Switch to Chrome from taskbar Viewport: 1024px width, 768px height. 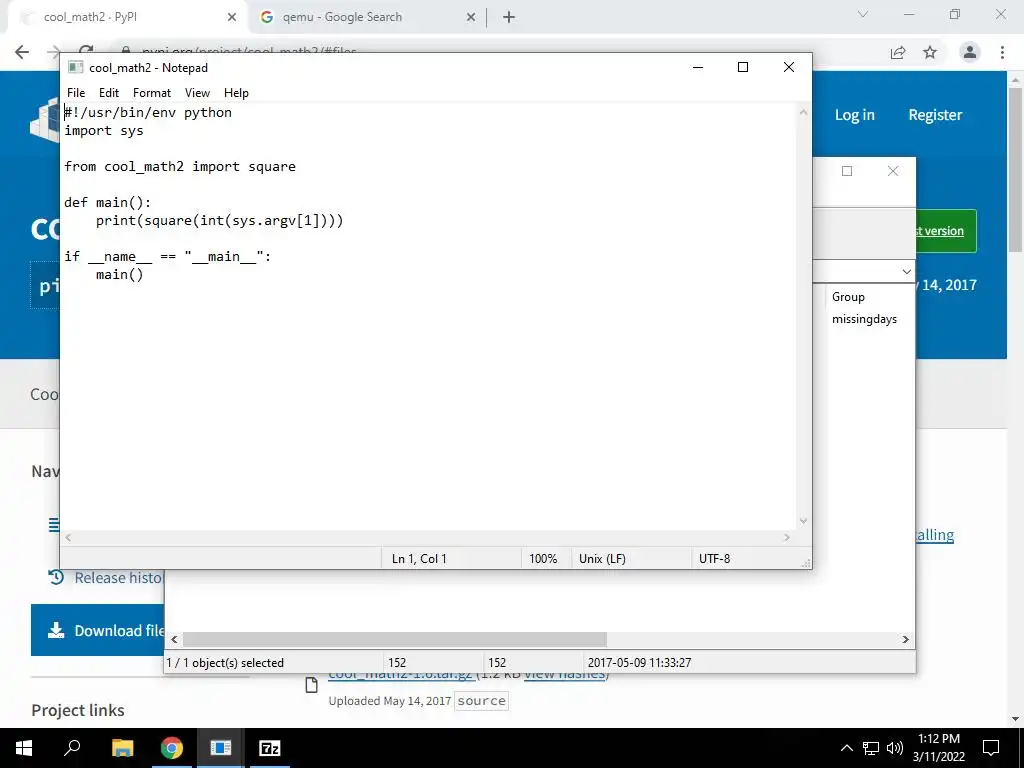click(172, 748)
